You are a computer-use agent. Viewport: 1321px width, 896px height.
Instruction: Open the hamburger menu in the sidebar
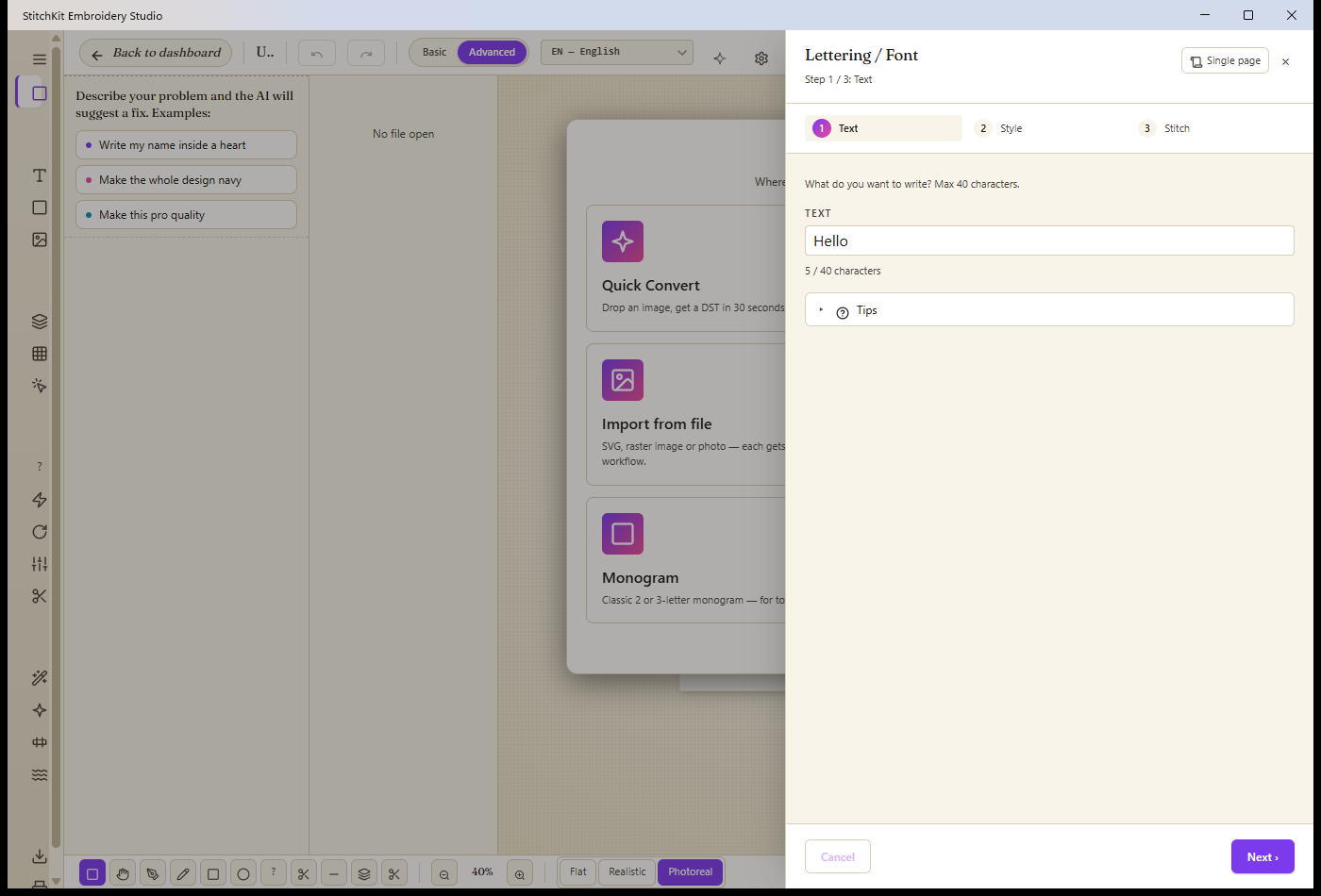pos(40,59)
